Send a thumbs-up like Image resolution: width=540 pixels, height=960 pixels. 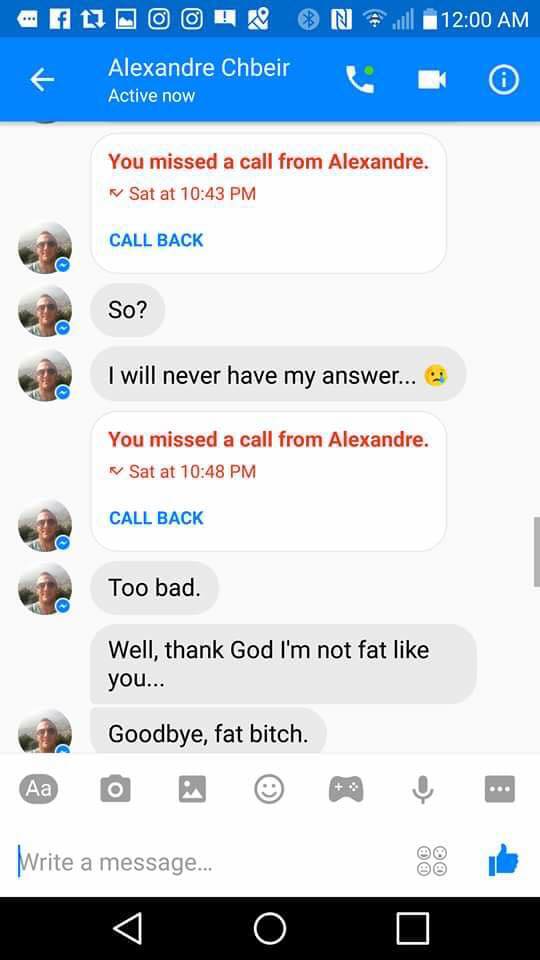click(503, 860)
